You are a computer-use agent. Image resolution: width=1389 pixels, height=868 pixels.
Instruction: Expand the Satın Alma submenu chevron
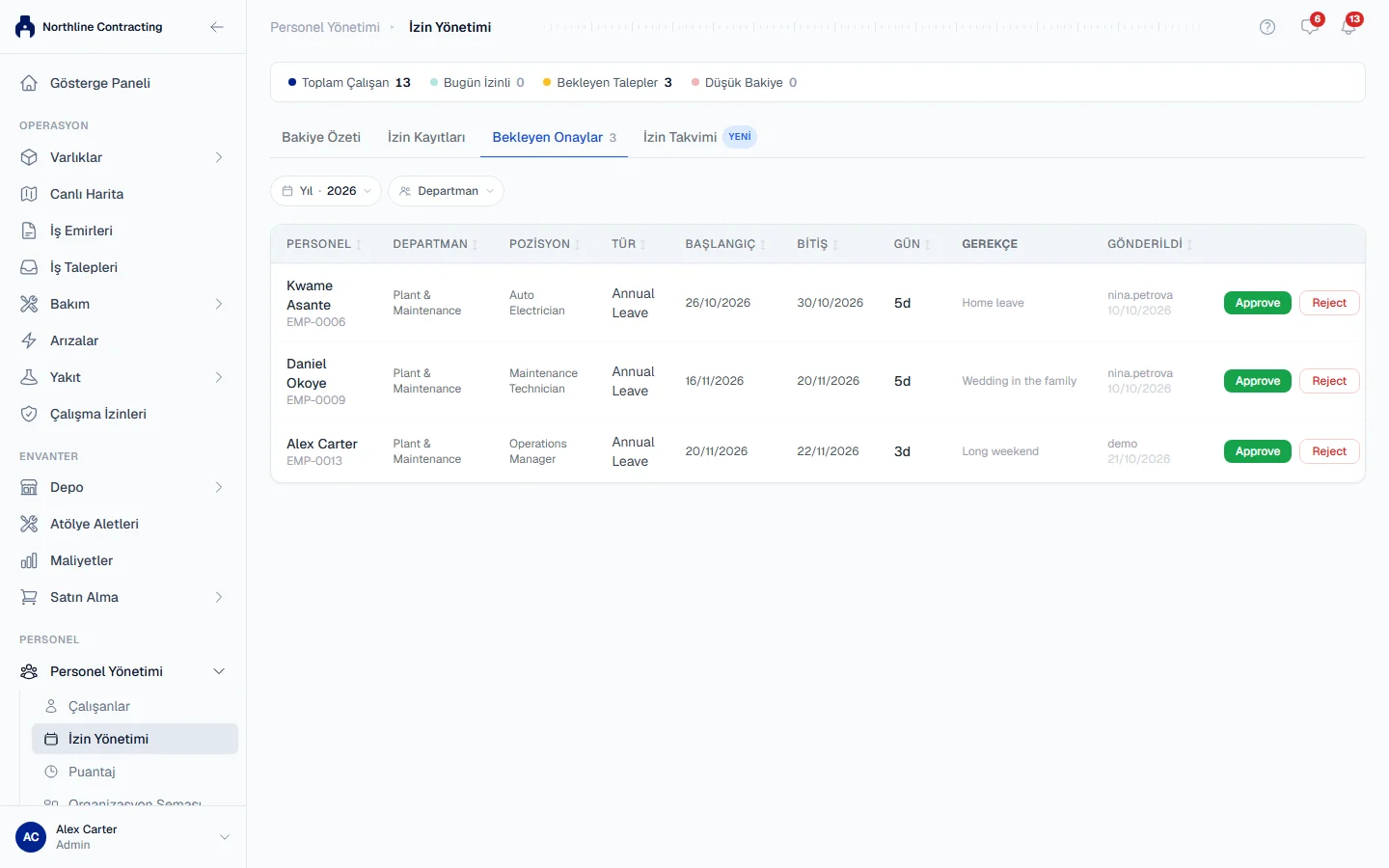[x=219, y=597]
